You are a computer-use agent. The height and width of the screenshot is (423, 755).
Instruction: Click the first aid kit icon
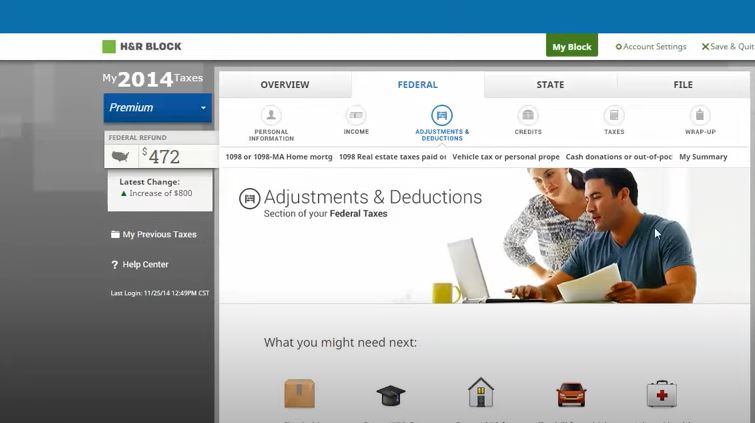click(662, 394)
